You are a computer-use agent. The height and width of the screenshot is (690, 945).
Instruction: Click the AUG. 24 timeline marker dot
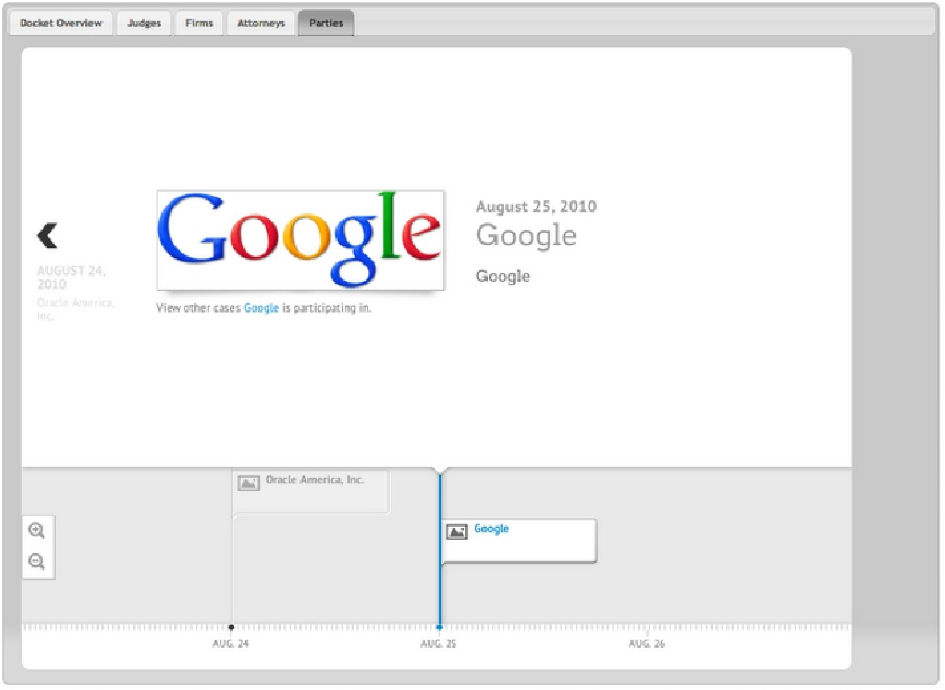pyautogui.click(x=231, y=627)
